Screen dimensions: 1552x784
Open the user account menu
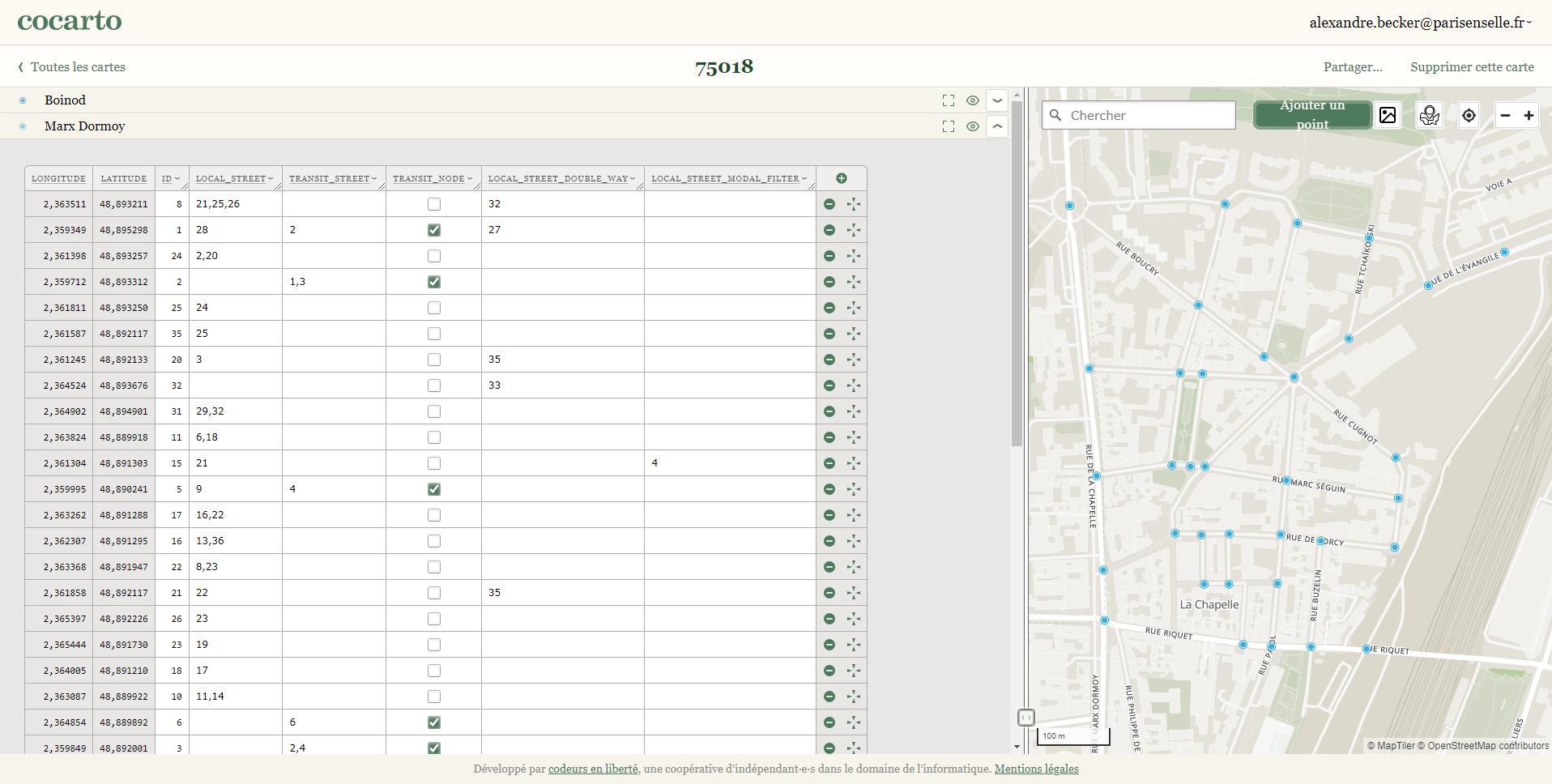pyautogui.click(x=1420, y=23)
